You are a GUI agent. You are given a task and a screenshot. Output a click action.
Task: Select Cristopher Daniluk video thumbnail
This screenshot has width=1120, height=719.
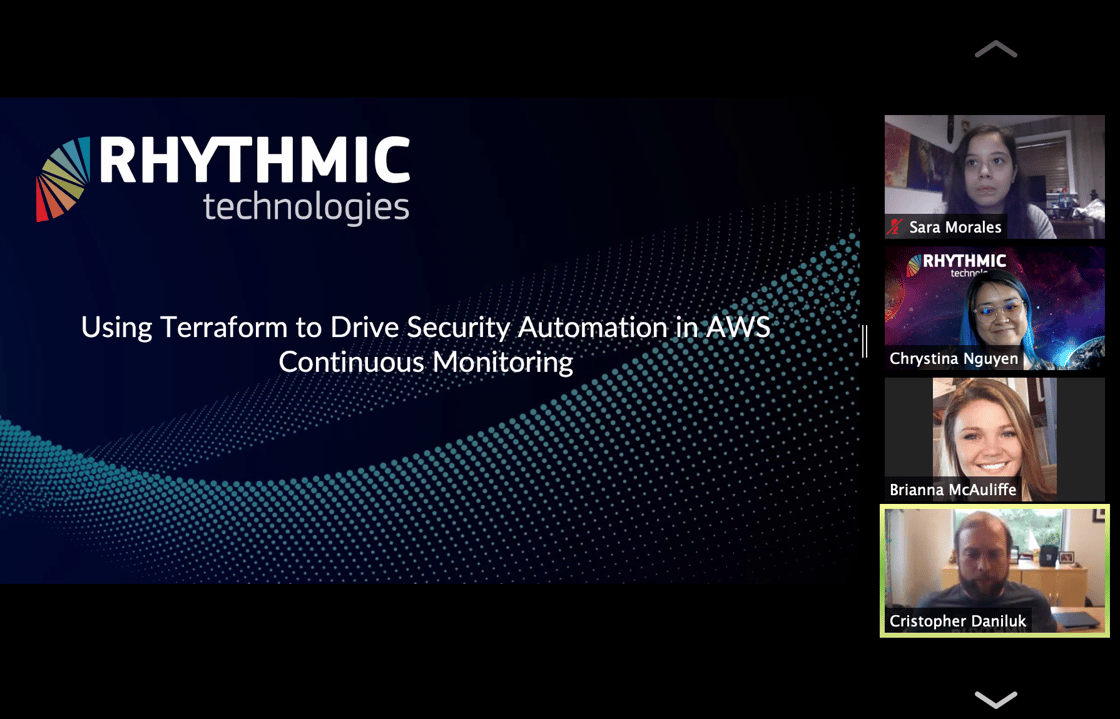tap(994, 570)
